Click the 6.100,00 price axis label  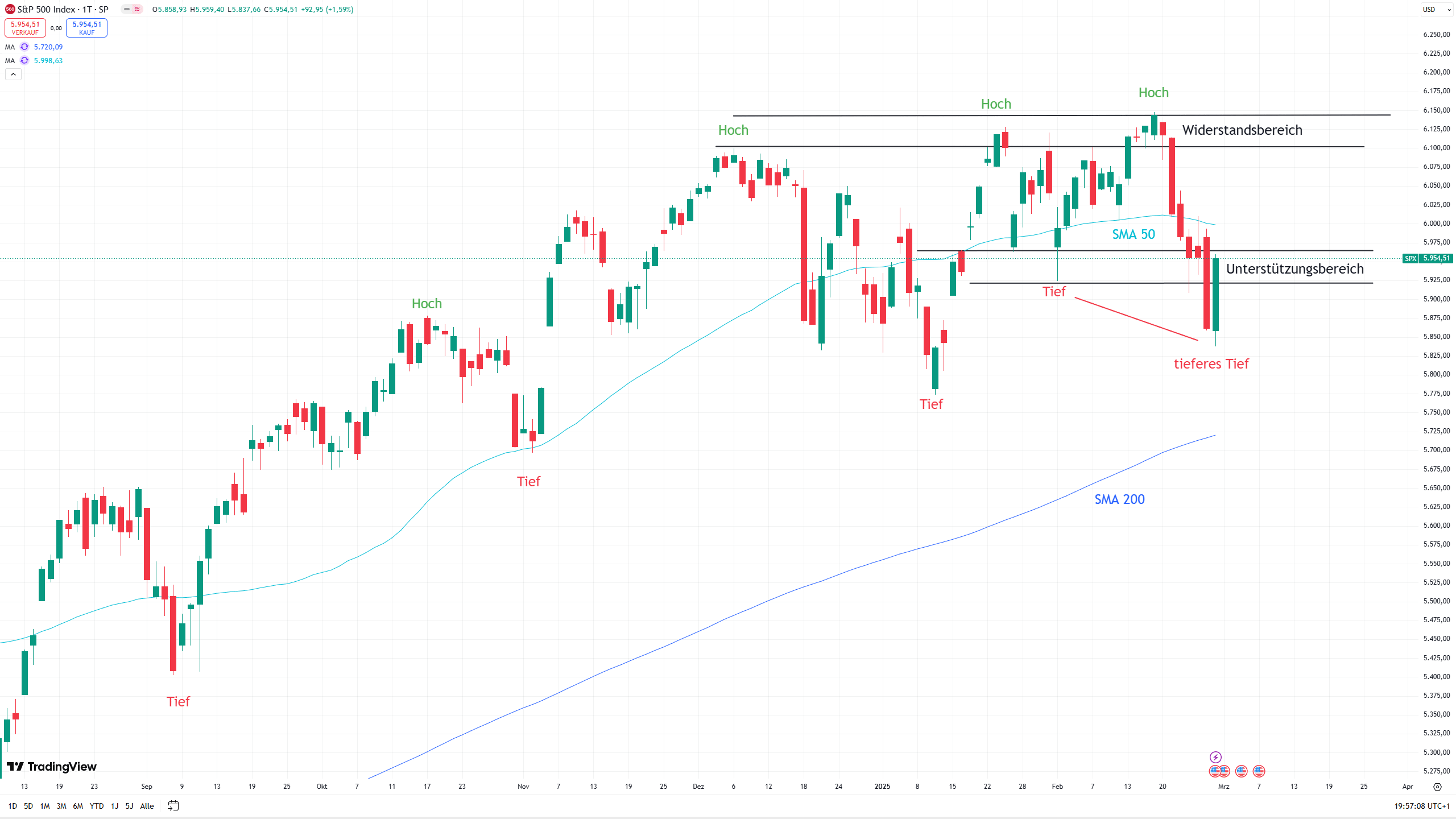pos(1436,148)
